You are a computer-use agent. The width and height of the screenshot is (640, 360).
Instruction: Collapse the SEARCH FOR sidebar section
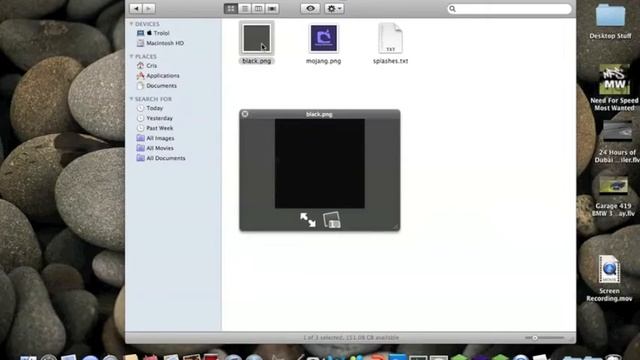tap(131, 99)
